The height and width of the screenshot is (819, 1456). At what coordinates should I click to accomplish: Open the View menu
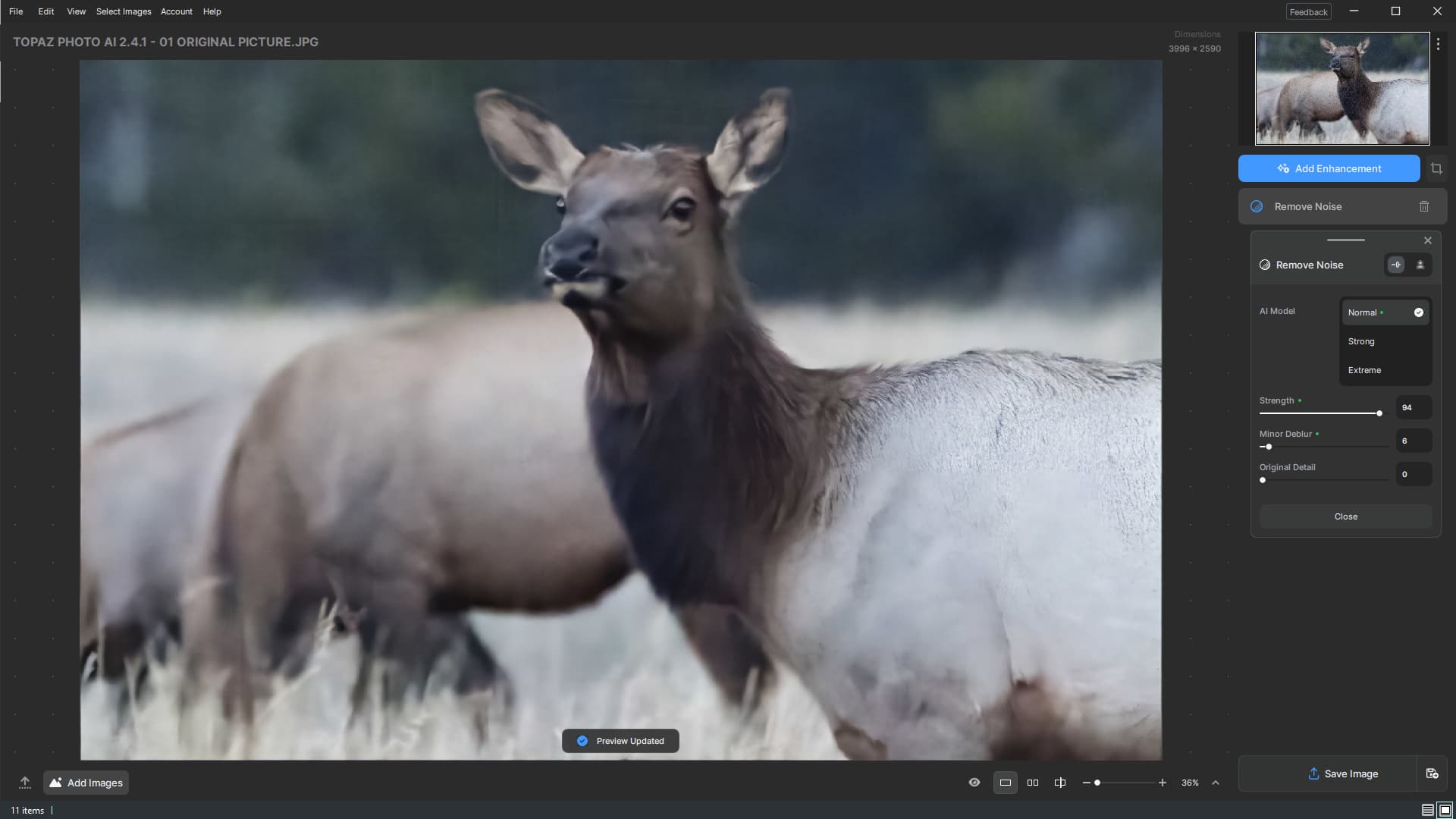(x=76, y=11)
